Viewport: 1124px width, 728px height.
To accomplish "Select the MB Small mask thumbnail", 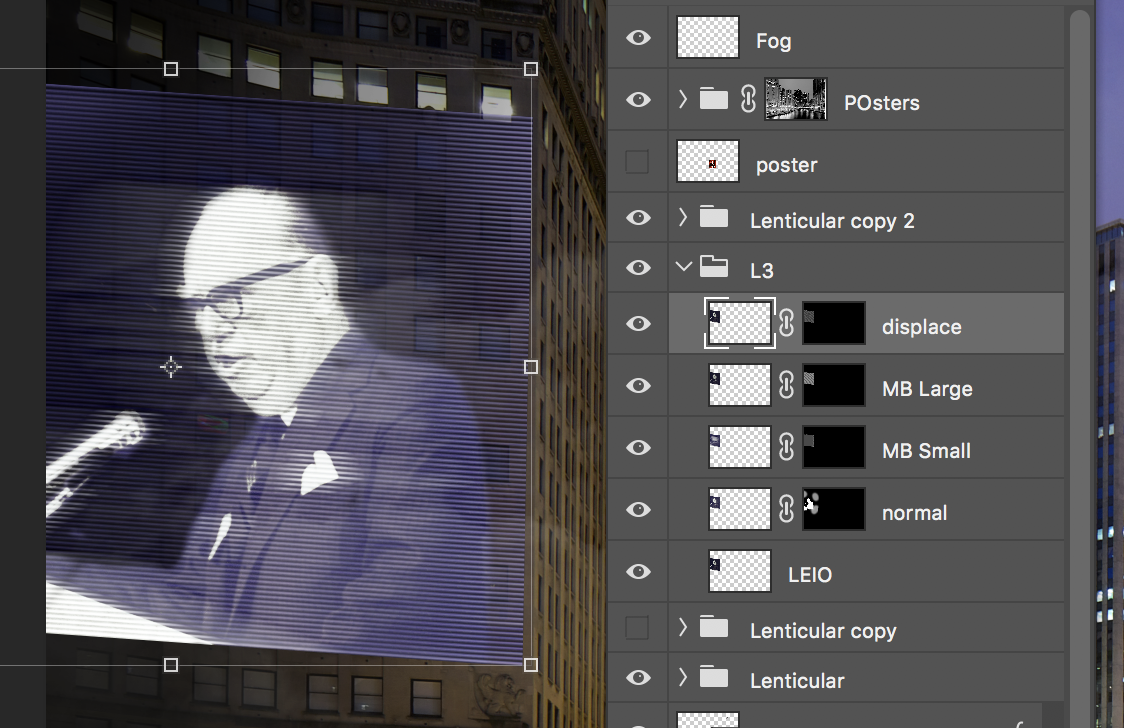I will click(834, 448).
